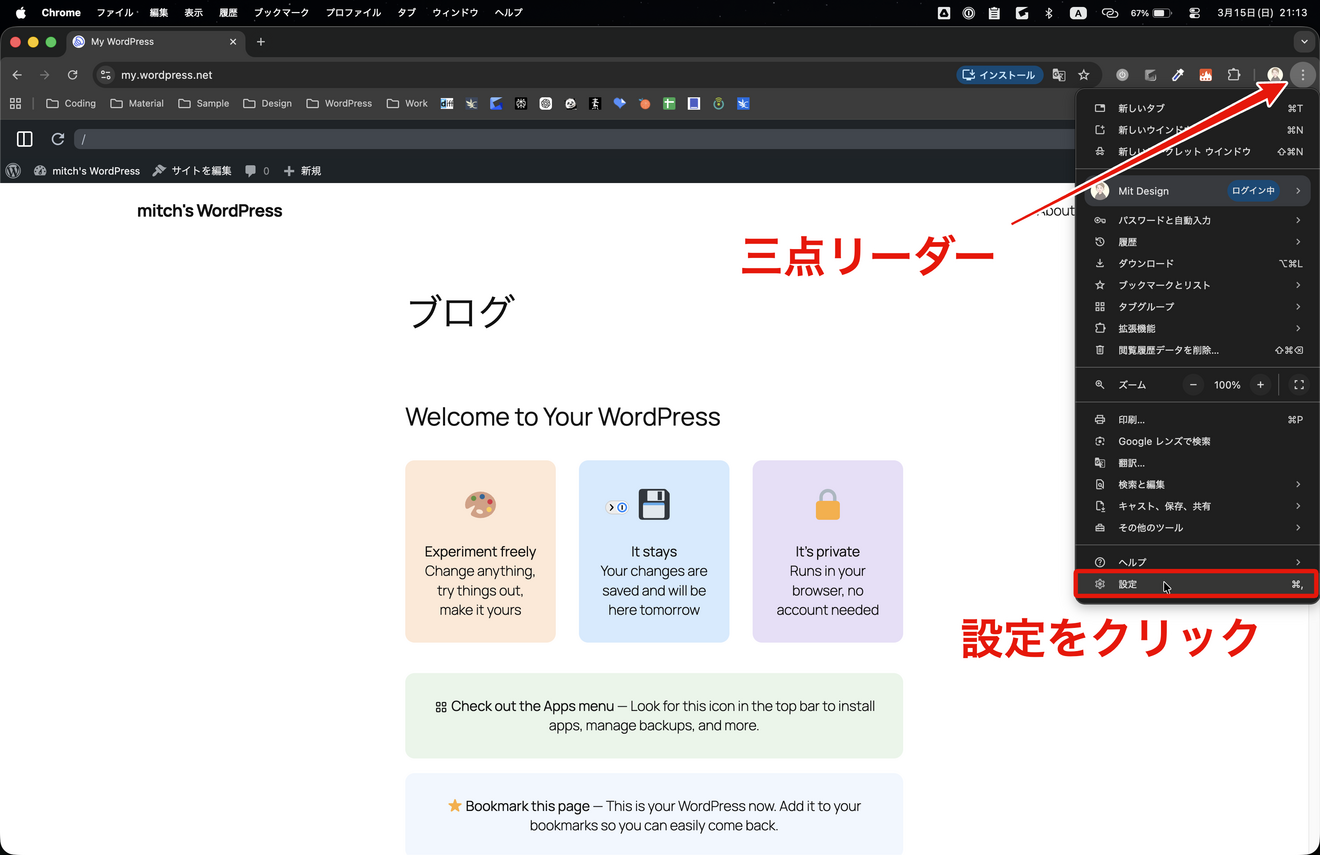Open ヘルプ help submenu
This screenshot has height=855, width=1320.
pos(1197,562)
